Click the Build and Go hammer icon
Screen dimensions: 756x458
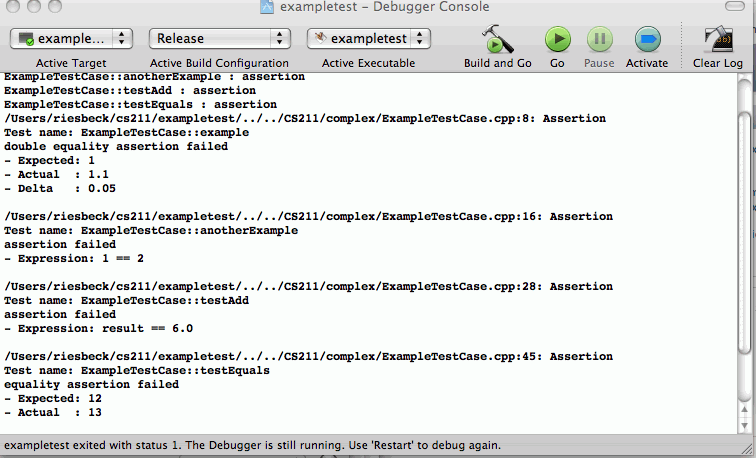[497, 39]
